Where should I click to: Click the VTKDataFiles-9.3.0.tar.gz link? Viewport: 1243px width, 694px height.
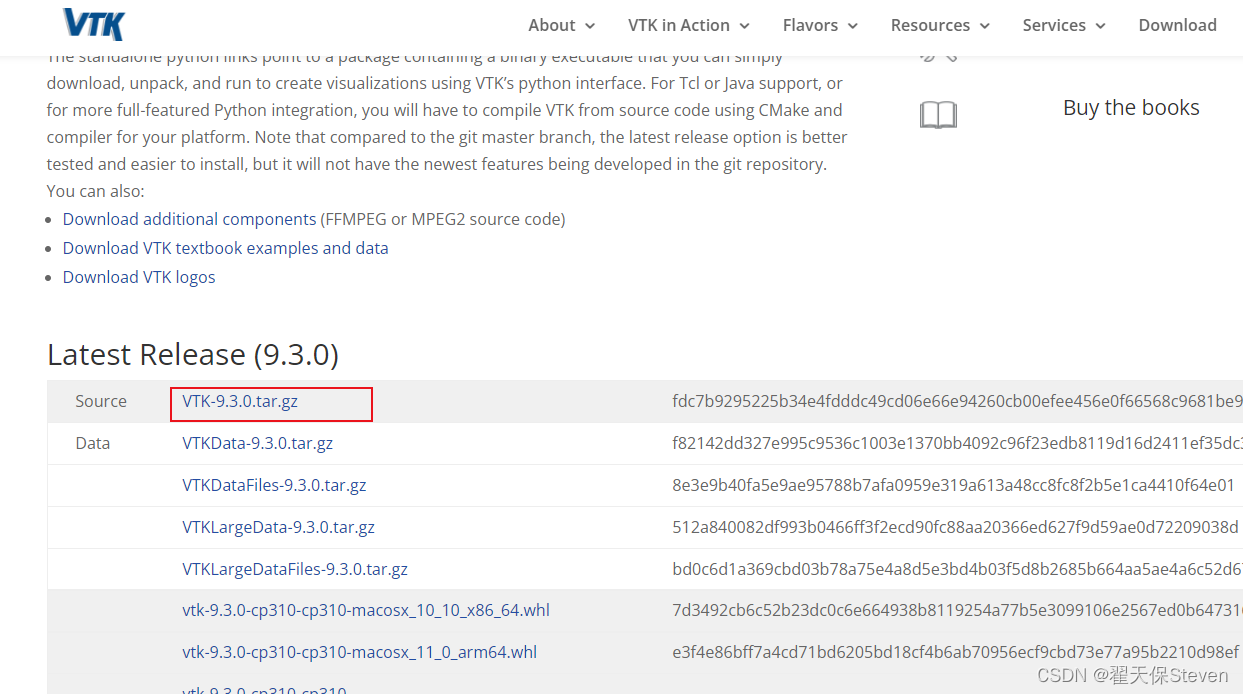pos(273,485)
